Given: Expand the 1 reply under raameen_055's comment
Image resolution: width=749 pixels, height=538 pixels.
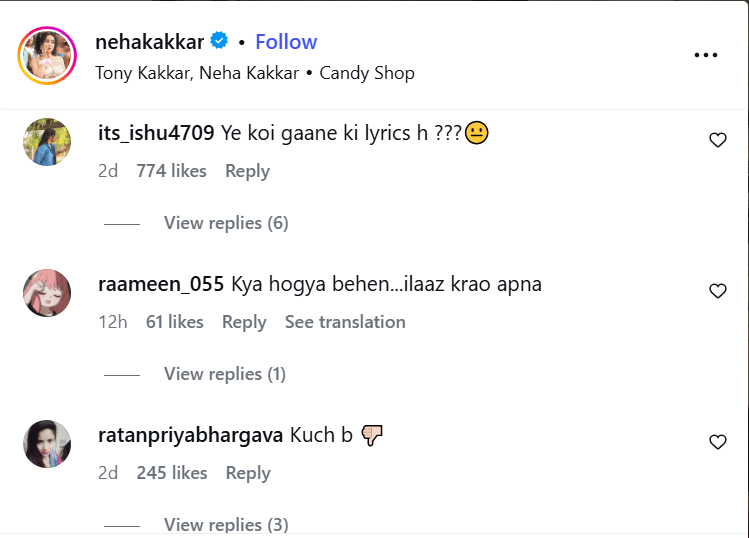Looking at the screenshot, I should tap(225, 374).
